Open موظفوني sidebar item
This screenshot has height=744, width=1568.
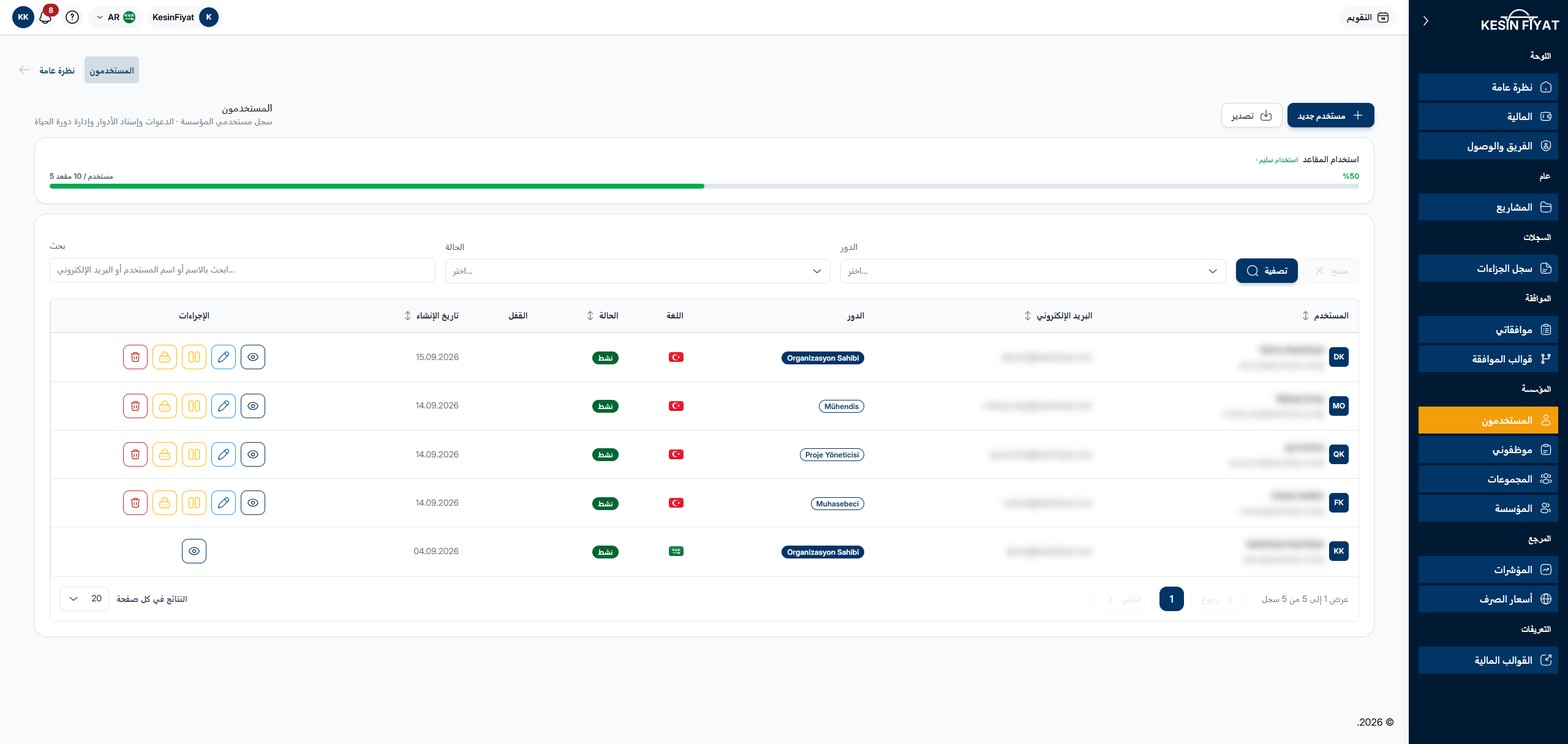pos(1488,450)
